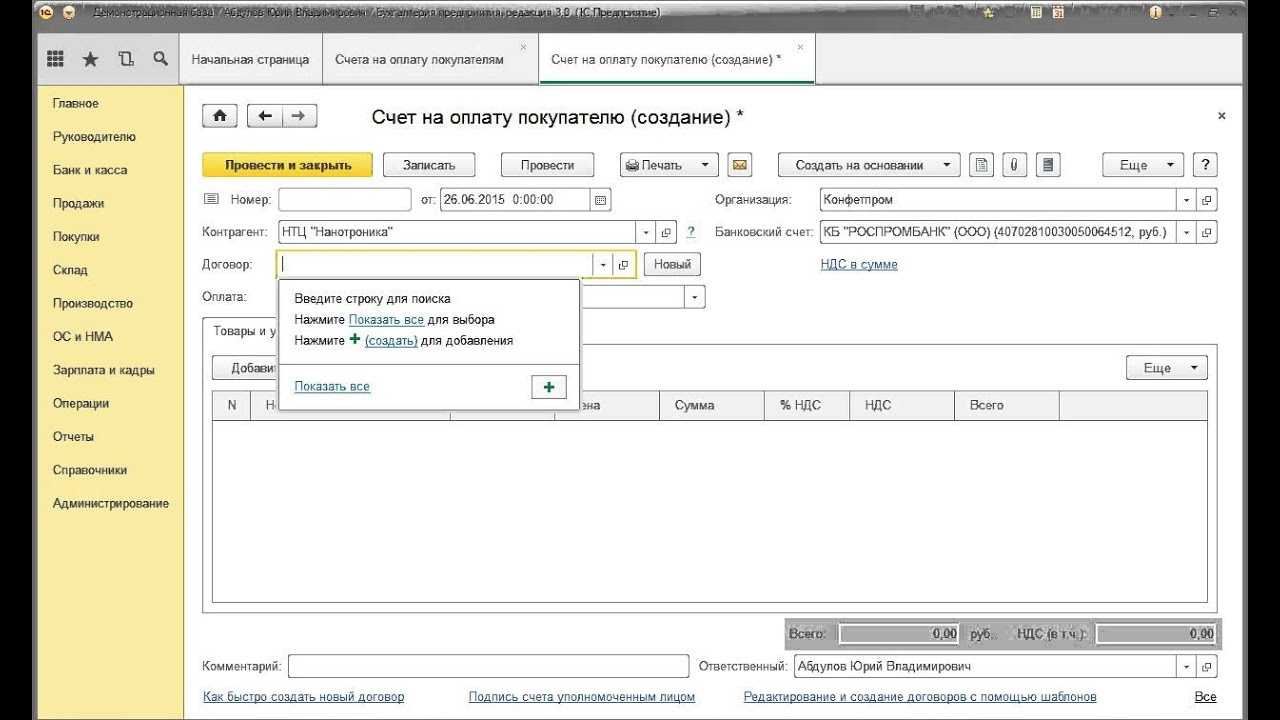Send the invoice by email envelope icon
This screenshot has width=1280, height=720.
739,165
